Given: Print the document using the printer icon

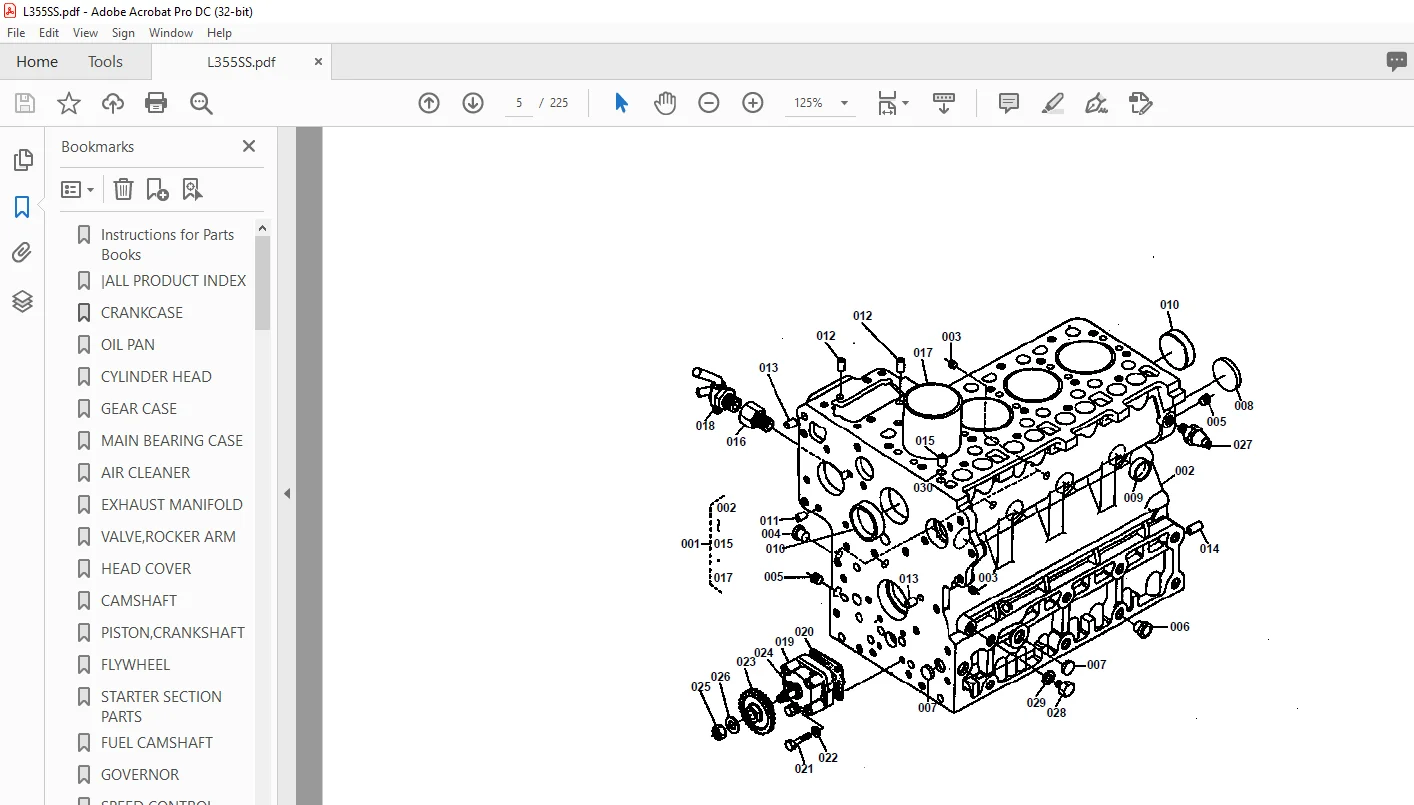Looking at the screenshot, I should click(x=156, y=103).
